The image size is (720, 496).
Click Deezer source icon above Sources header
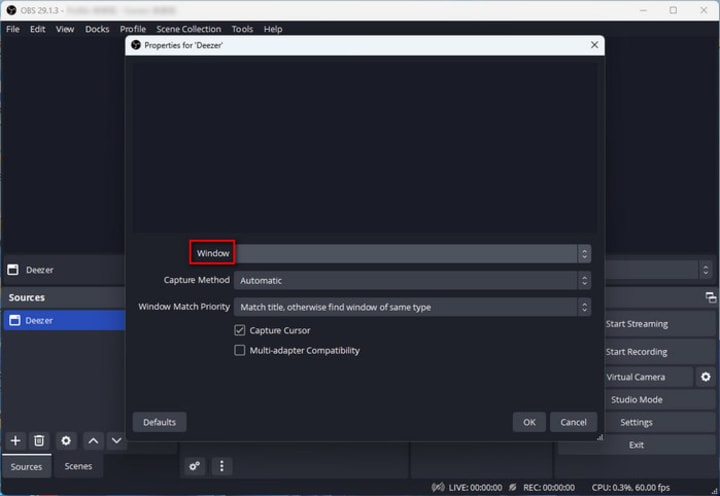click(13, 270)
